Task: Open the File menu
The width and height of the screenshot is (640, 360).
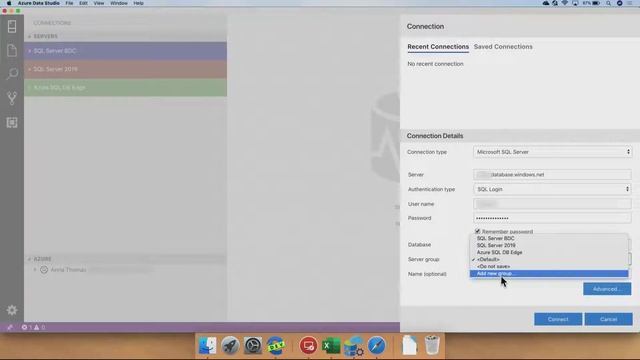Action: pyautogui.click(x=69, y=3)
